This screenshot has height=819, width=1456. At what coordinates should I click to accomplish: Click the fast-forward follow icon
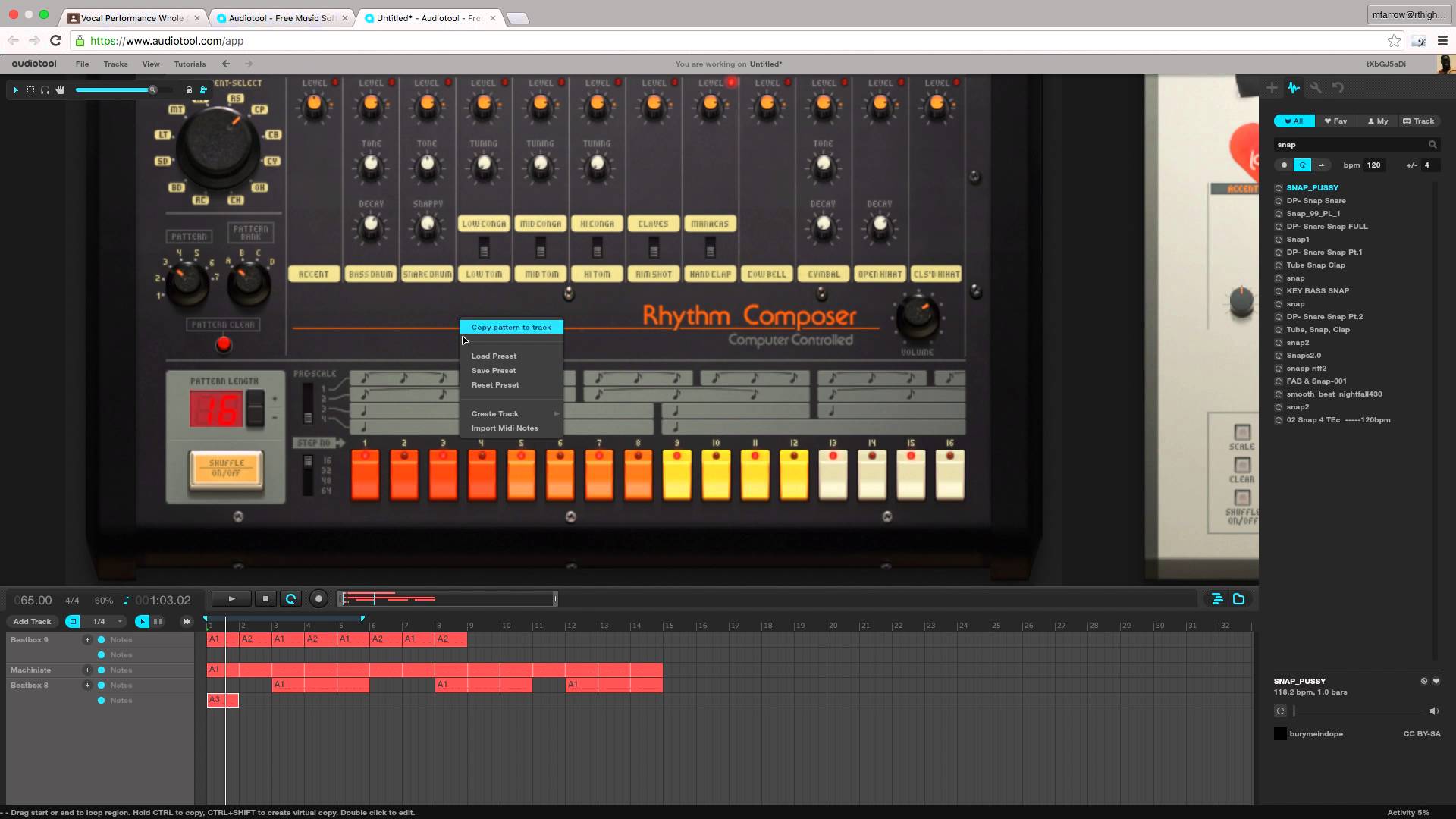coord(187,621)
